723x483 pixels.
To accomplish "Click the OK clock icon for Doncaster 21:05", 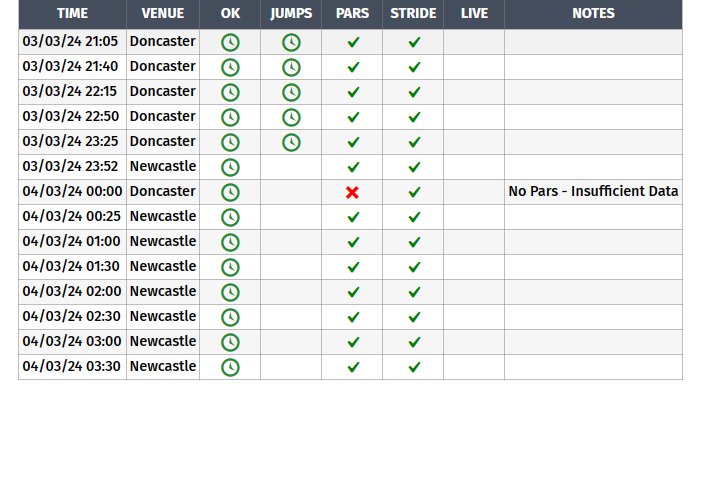I will [230, 42].
